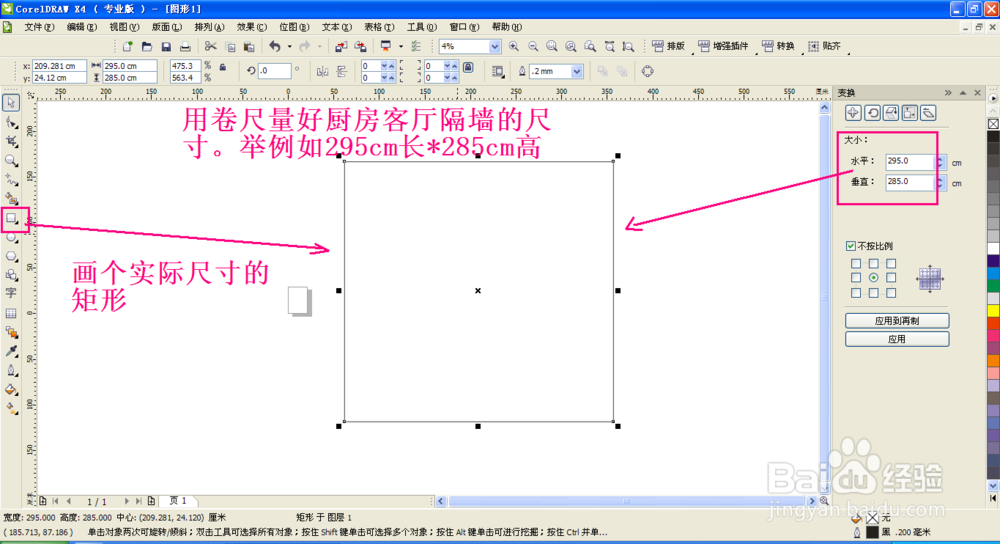Click the Paste clipboard icon
1000x544 pixels.
pyautogui.click(x=249, y=46)
